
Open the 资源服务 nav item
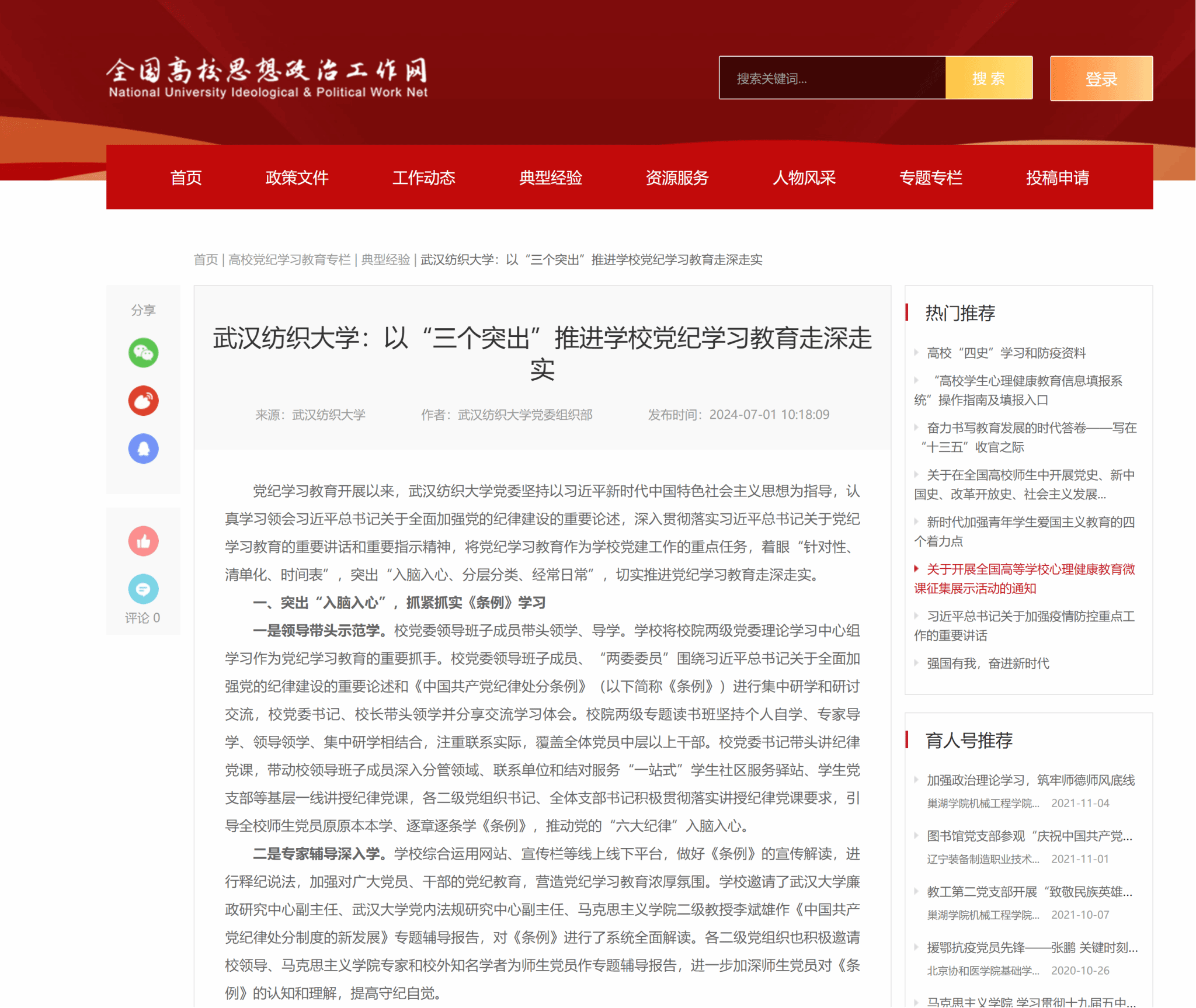point(677,178)
